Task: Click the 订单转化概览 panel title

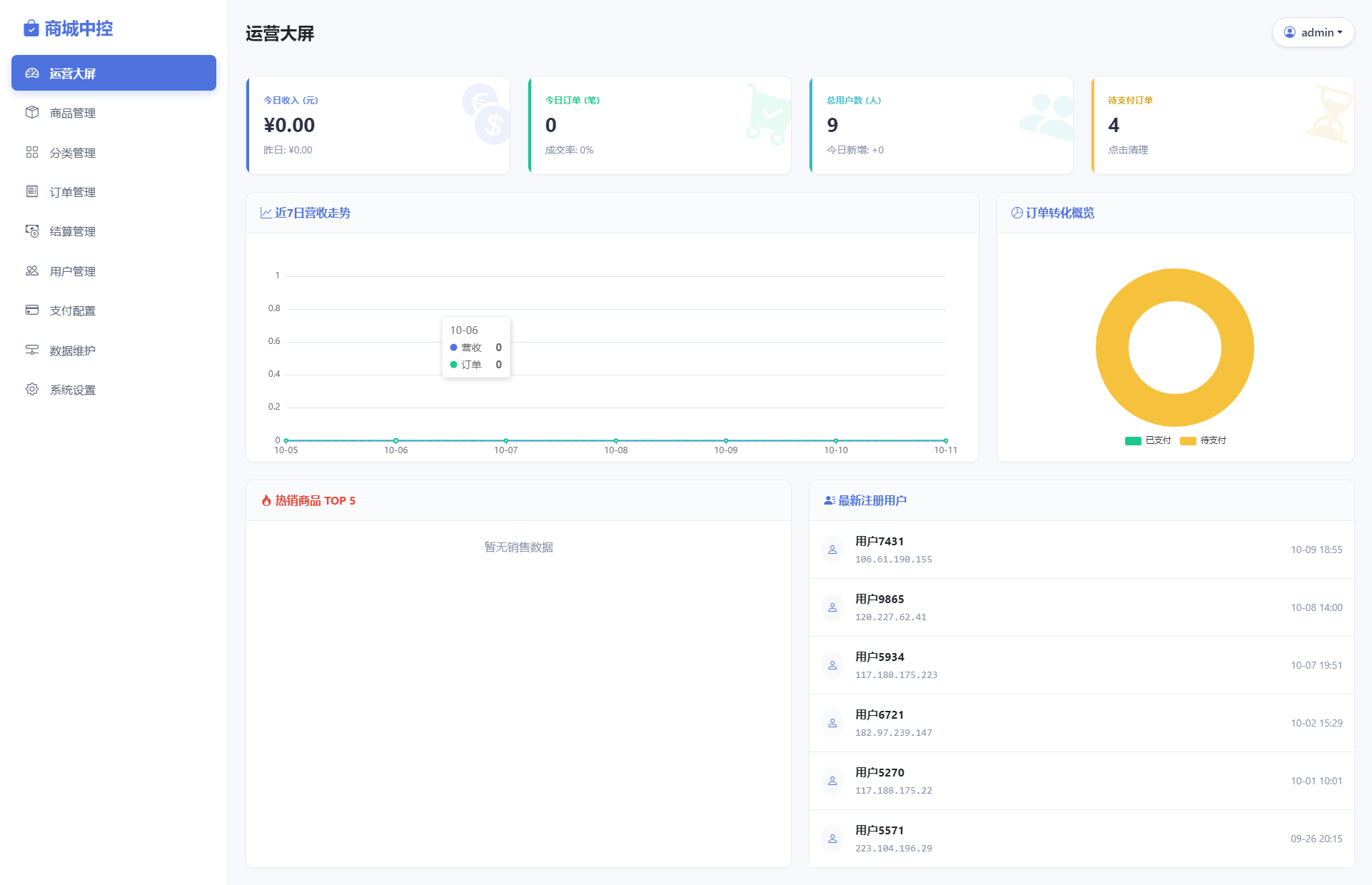Action: (1060, 213)
